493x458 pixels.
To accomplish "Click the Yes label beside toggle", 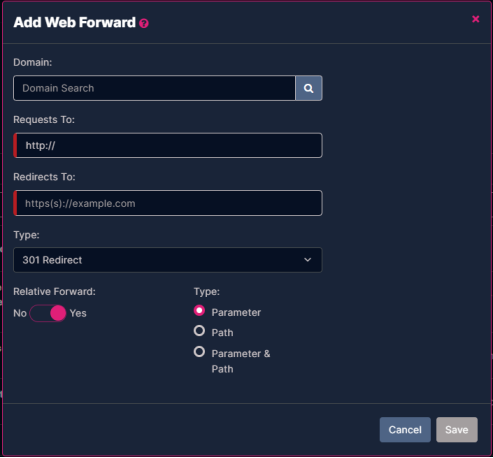I will (x=78, y=313).
